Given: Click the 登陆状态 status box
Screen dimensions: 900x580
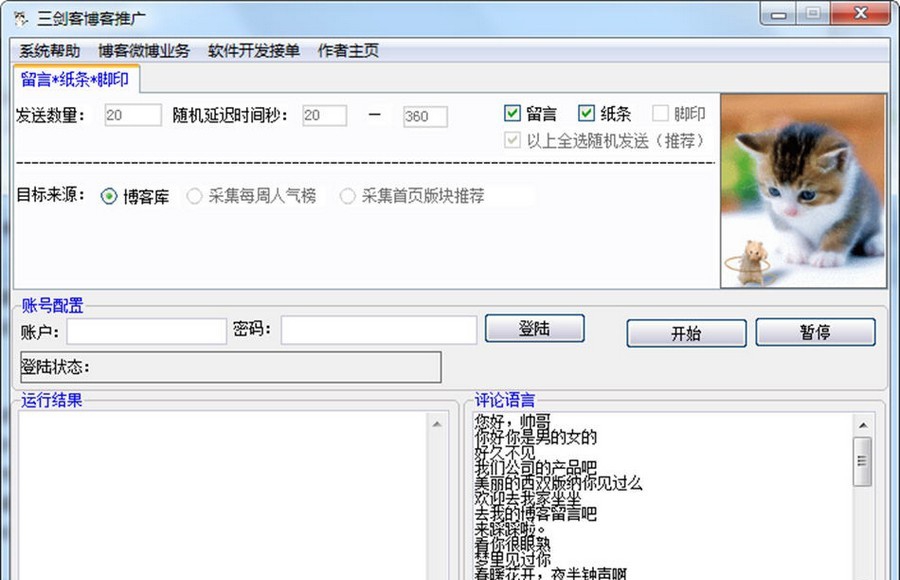Looking at the screenshot, I should pos(231,367).
